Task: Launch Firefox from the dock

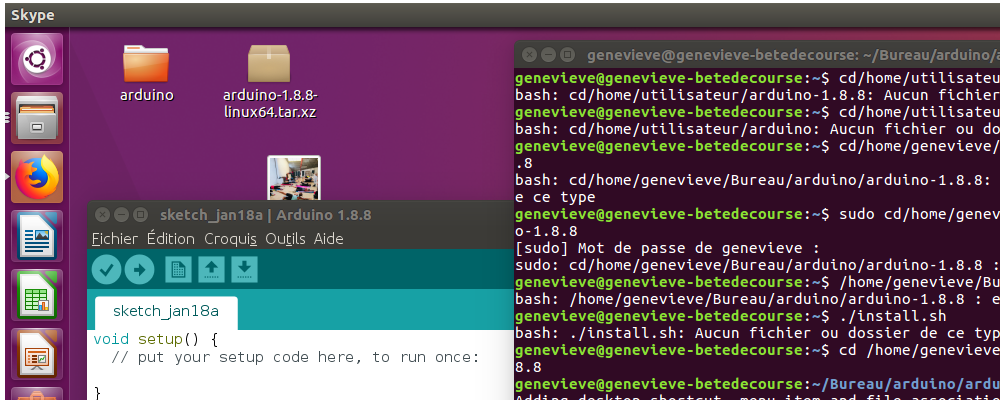Action: [x=37, y=178]
